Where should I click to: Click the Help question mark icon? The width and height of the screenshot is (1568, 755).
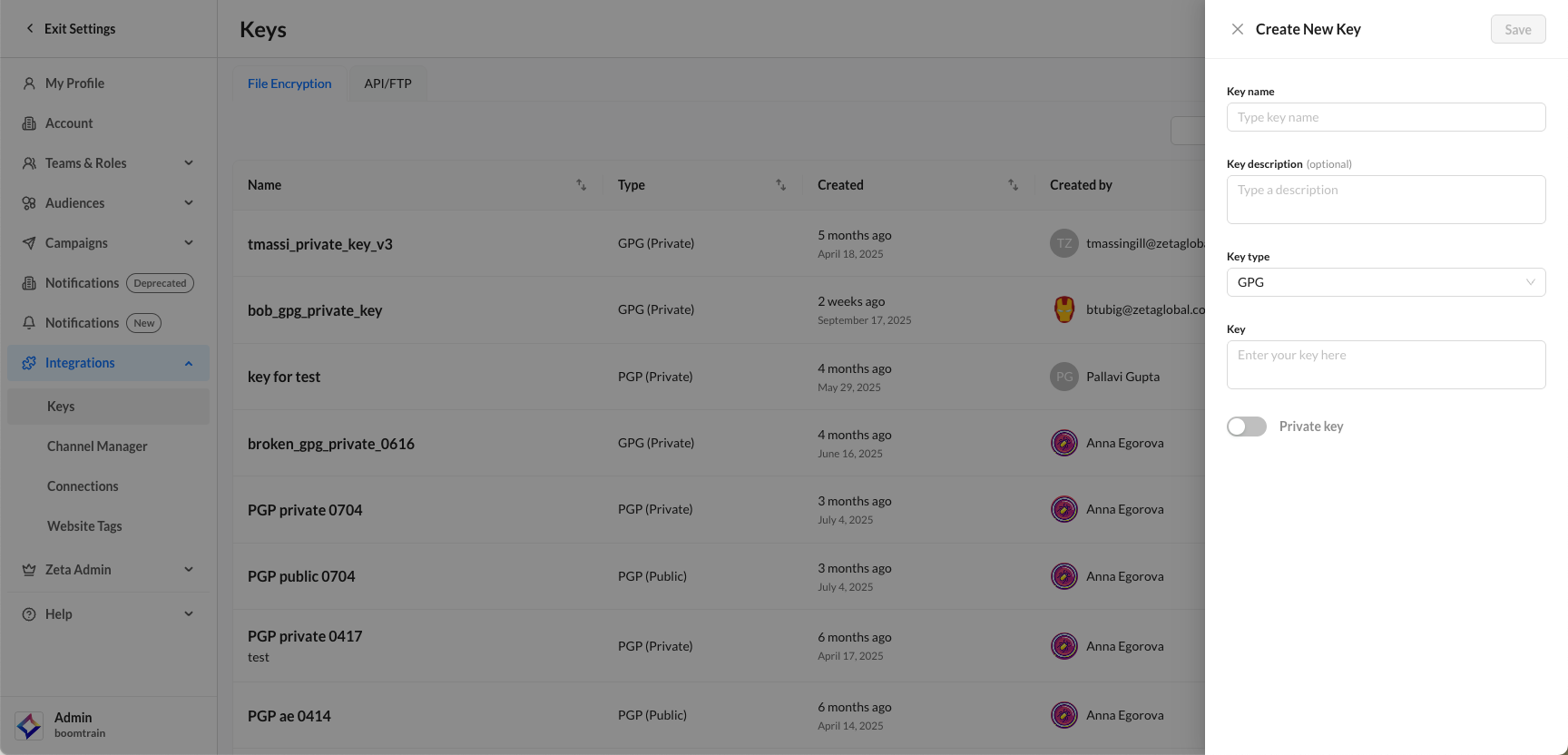point(29,614)
